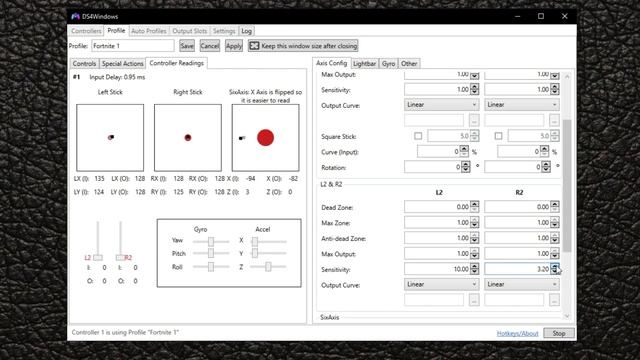Viewport: 640px width, 360px height.
Task: Open left stick custom curve ellipsis button
Action: [x=474, y=120]
